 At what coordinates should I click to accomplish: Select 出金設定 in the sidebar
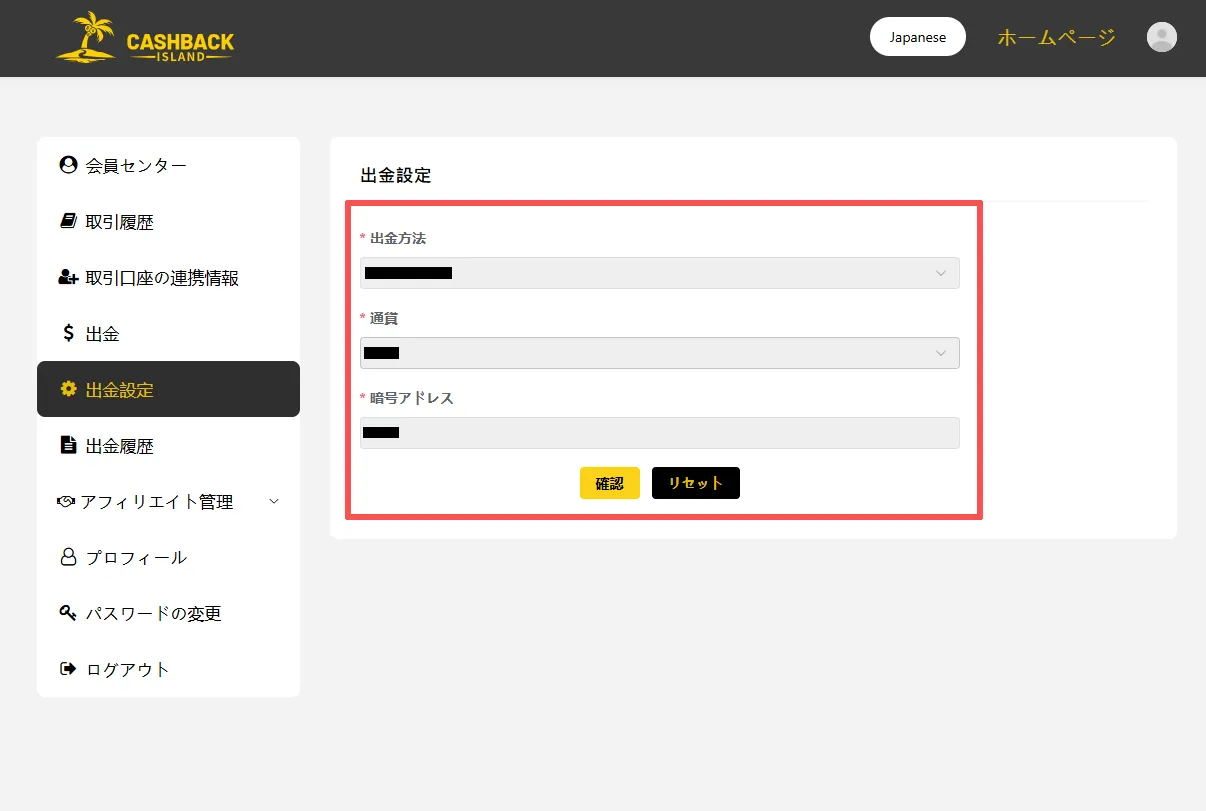tap(168, 389)
